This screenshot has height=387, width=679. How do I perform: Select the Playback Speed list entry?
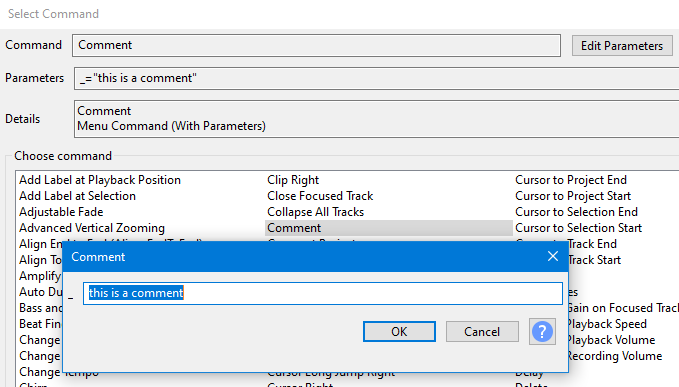tap(607, 324)
